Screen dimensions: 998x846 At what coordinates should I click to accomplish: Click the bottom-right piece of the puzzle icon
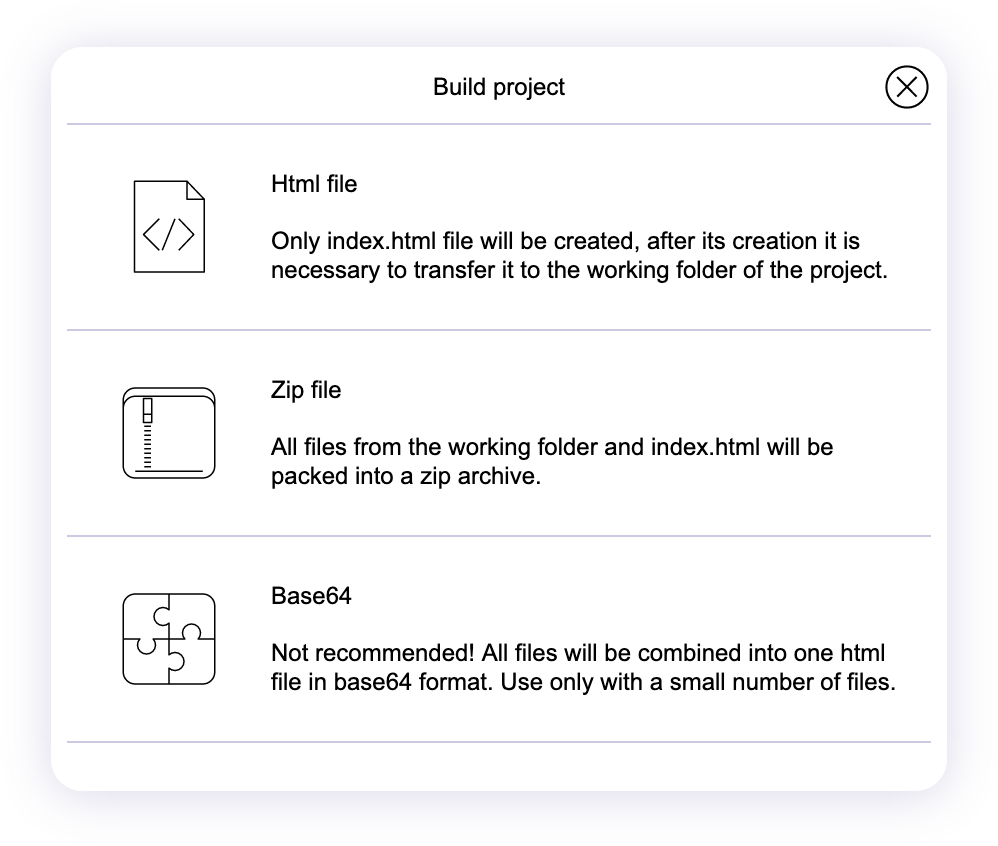pos(192,662)
